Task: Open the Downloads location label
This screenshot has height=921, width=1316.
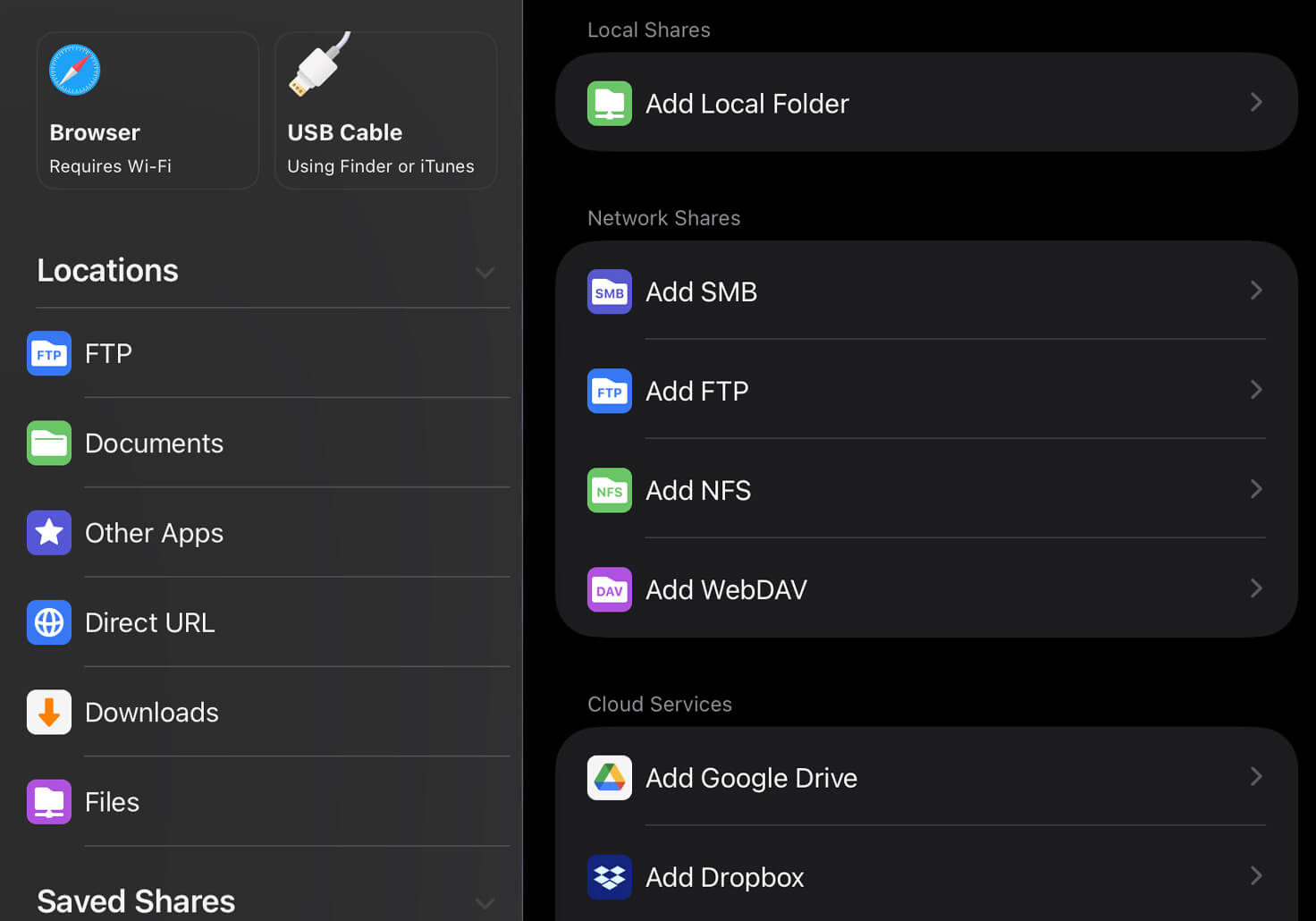Action: (x=152, y=712)
